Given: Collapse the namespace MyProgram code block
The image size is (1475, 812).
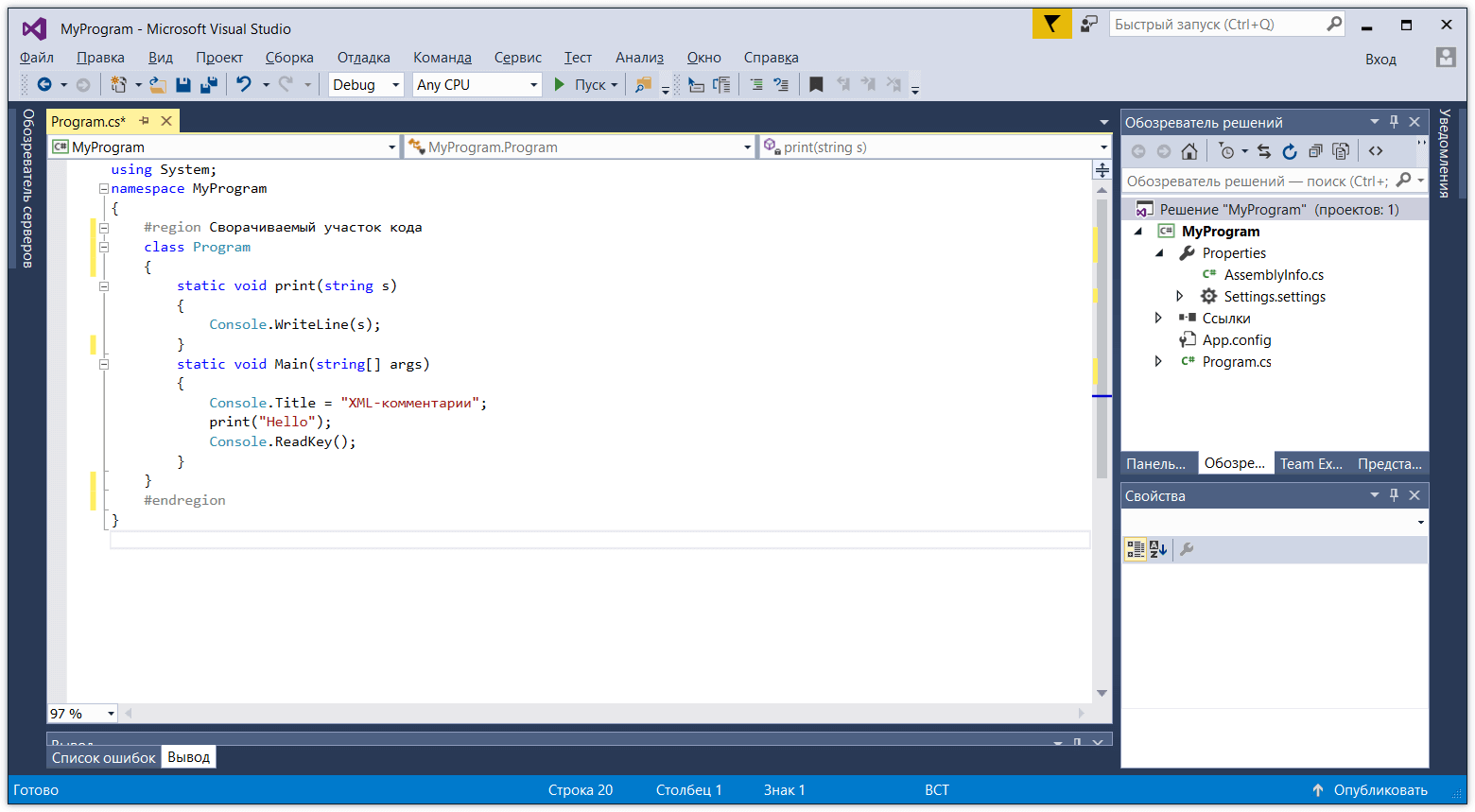Looking at the screenshot, I should point(104,189).
